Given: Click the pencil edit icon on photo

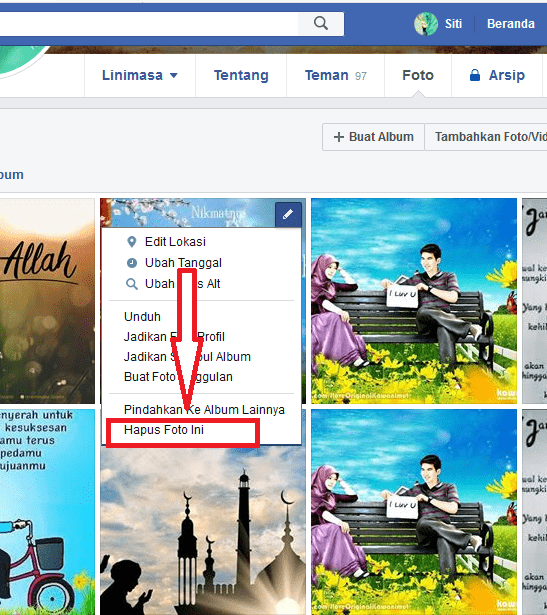Looking at the screenshot, I should [x=288, y=214].
